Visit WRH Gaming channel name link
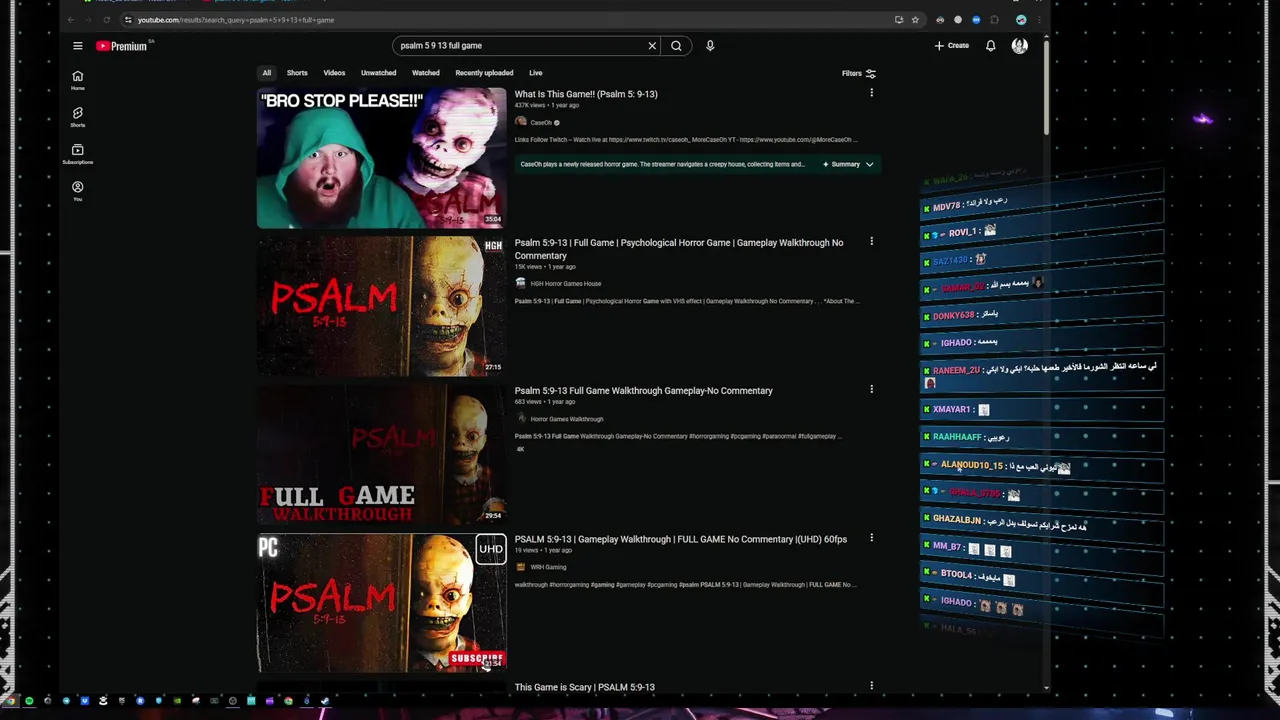Viewport: 1280px width, 720px height. pos(548,567)
